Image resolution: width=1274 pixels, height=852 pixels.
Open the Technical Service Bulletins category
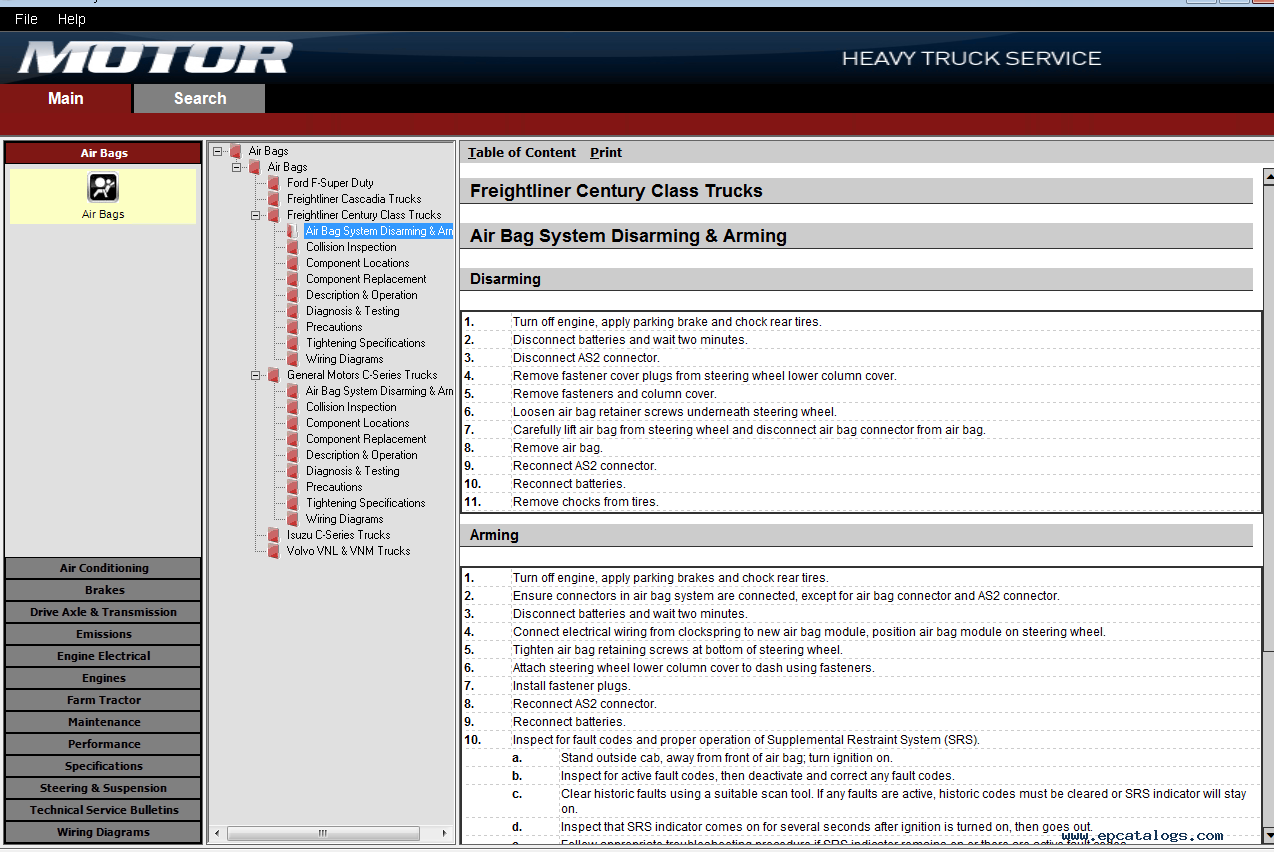(104, 810)
